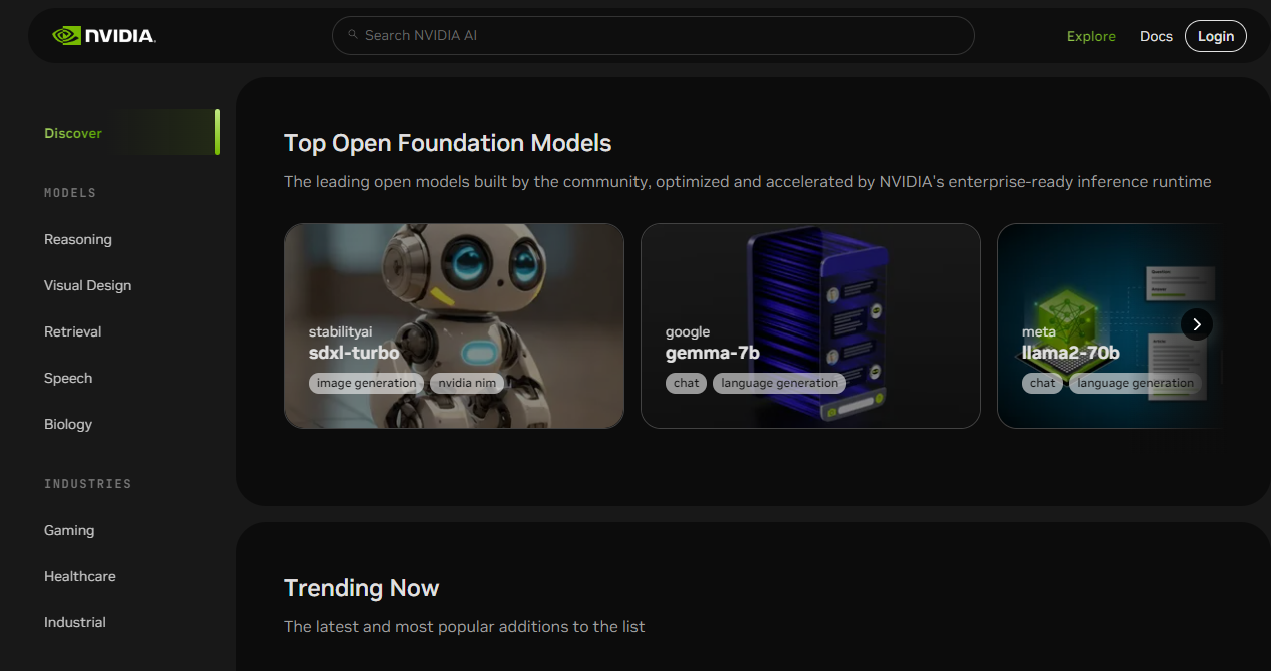The width and height of the screenshot is (1272, 672).
Task: Click the image generation tag
Action: [x=366, y=383]
